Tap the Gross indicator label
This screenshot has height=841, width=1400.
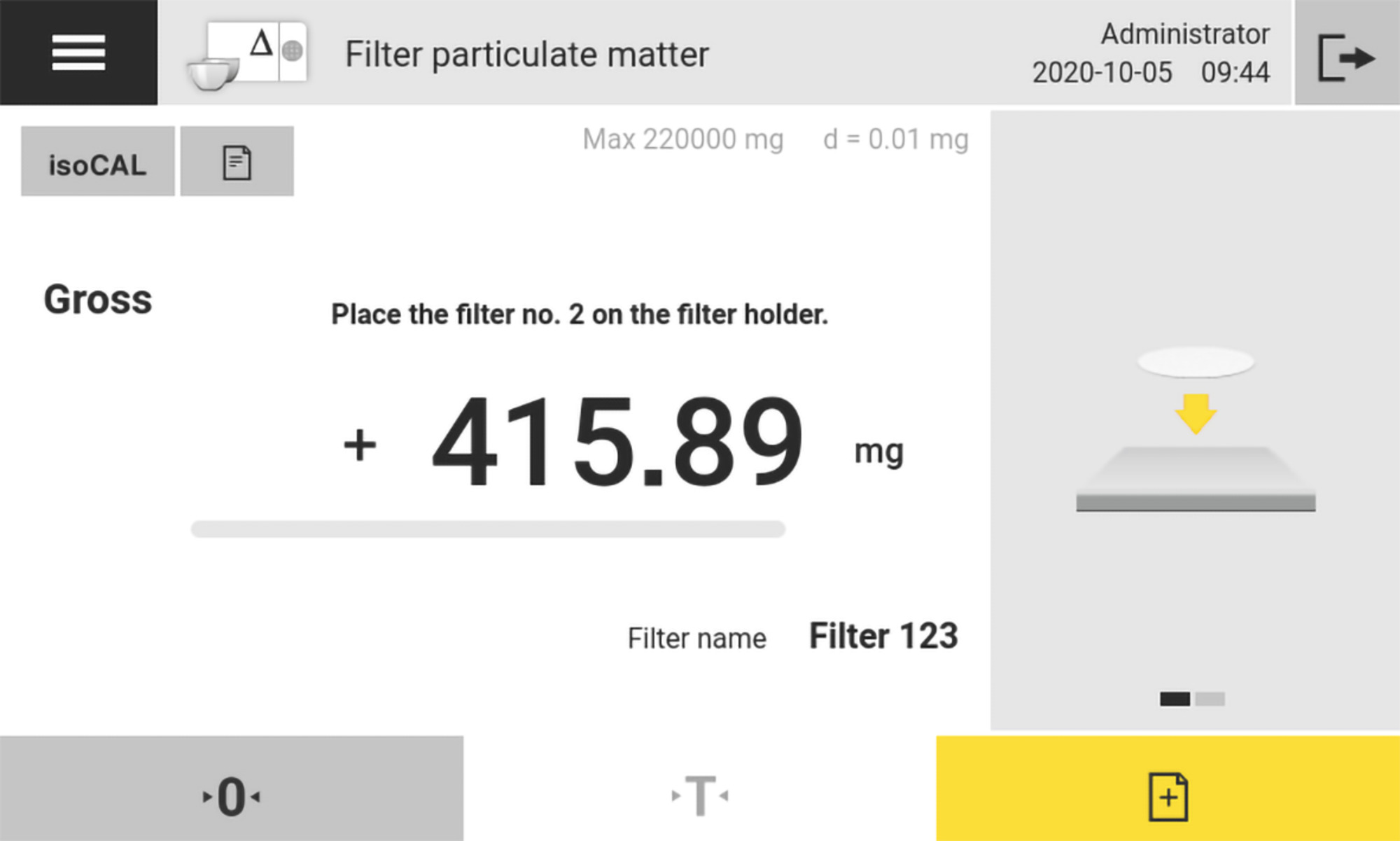98,300
